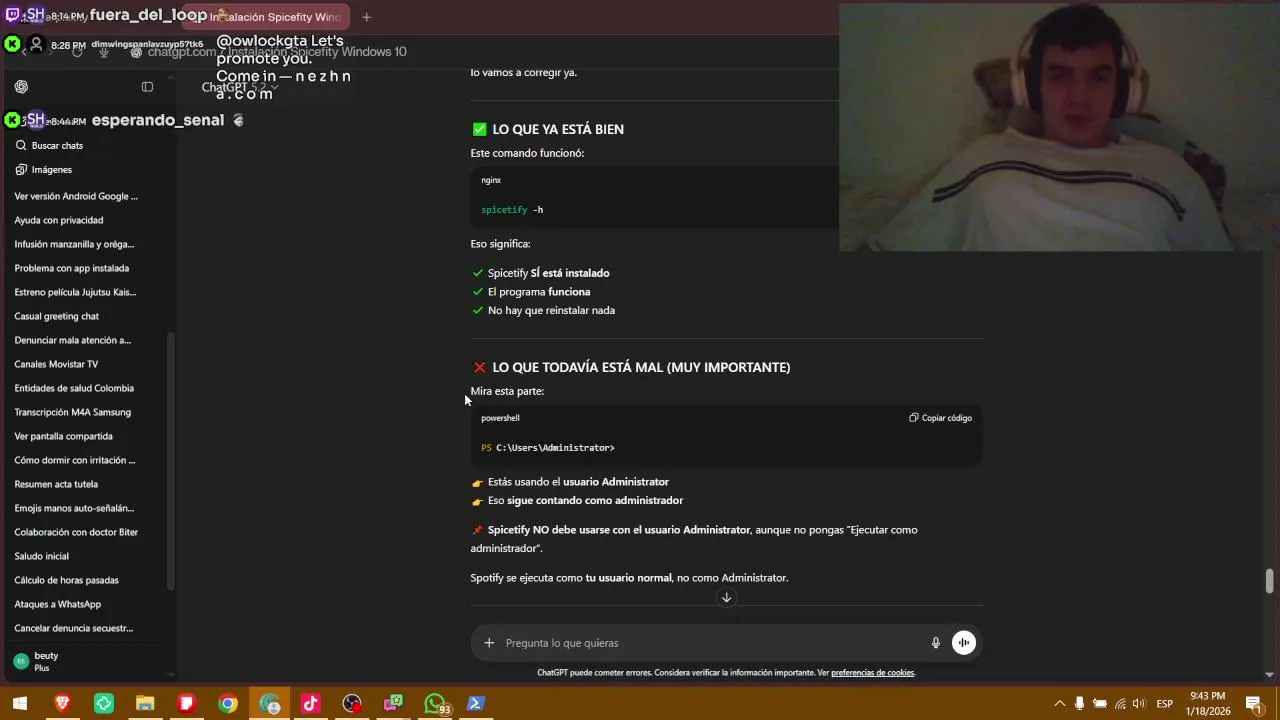Open the Windows Start menu
Image resolution: width=1280 pixels, height=720 pixels.
pos(20,704)
